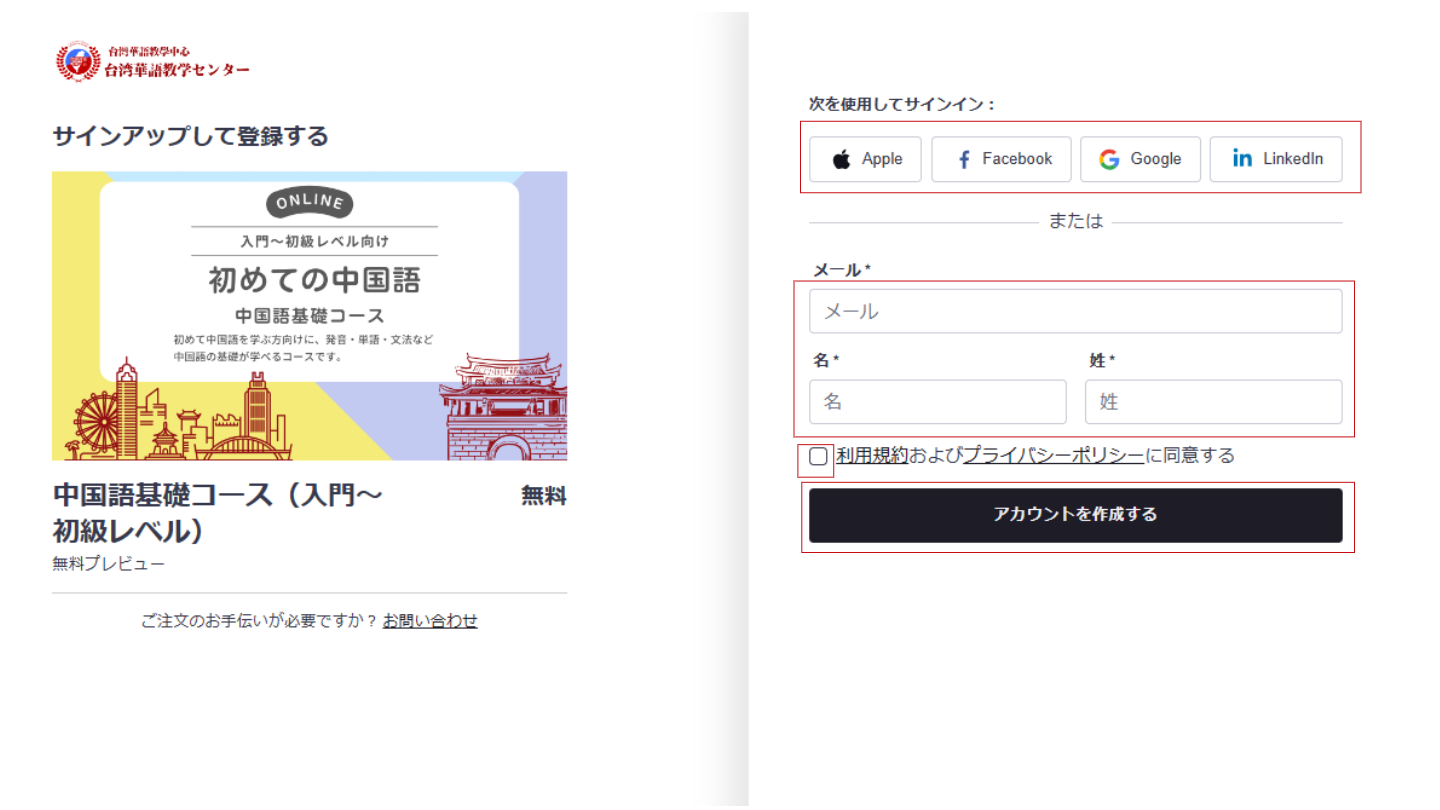
Task: Click the 初めての中国語 course banner image
Action: click(309, 315)
